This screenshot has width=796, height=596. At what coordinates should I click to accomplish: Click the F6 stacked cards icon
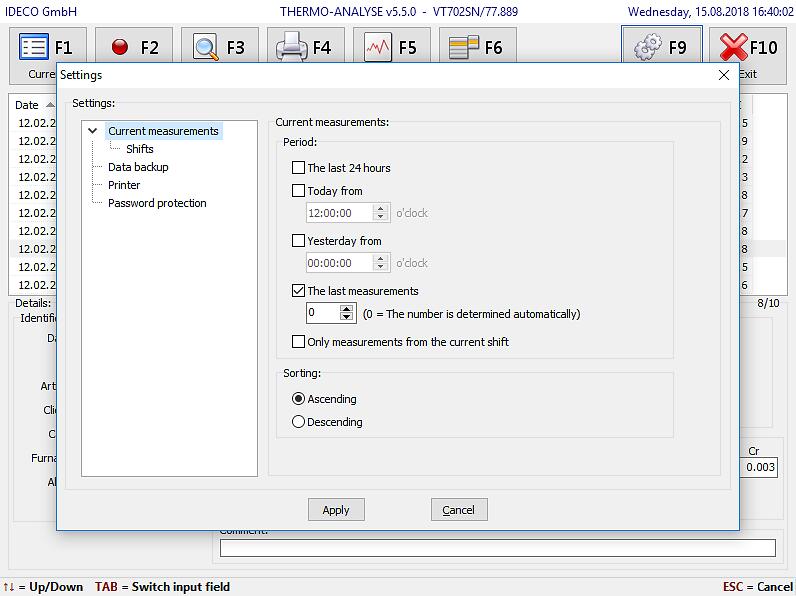pos(464,47)
